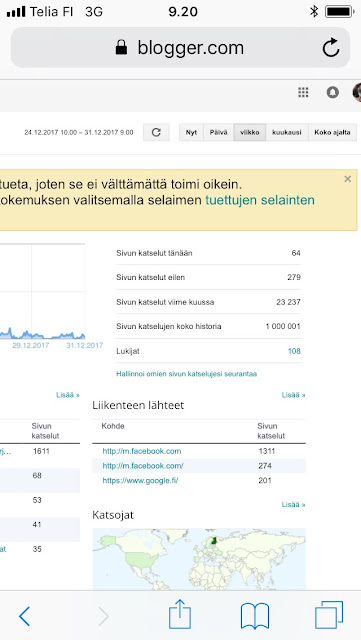361x640 pixels.
Task: Tap the blogger.com address field
Action: coord(180,48)
